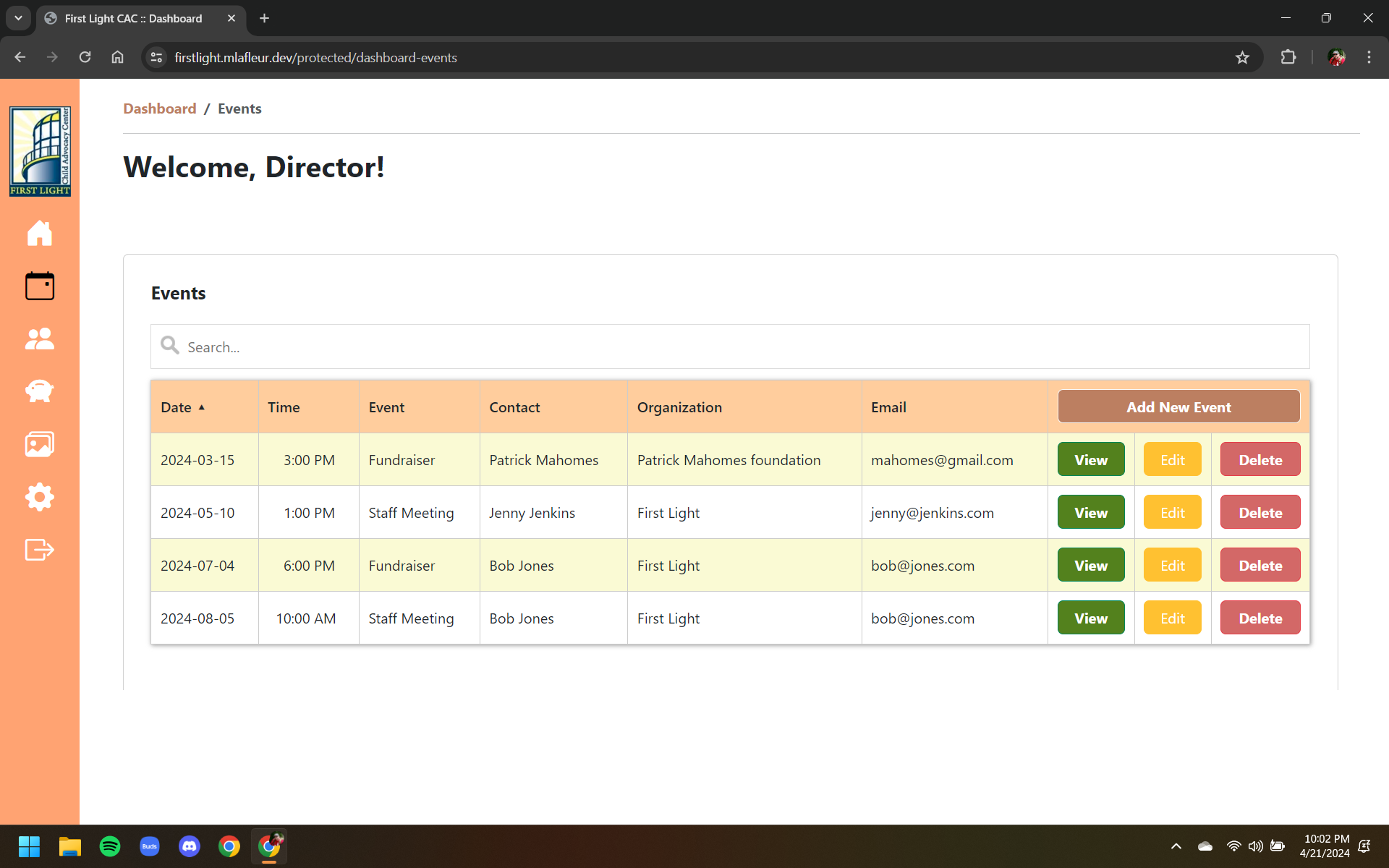The image size is (1389, 868).
Task: View the Patrick Mahomes fundraiser event
Action: 1091,460
